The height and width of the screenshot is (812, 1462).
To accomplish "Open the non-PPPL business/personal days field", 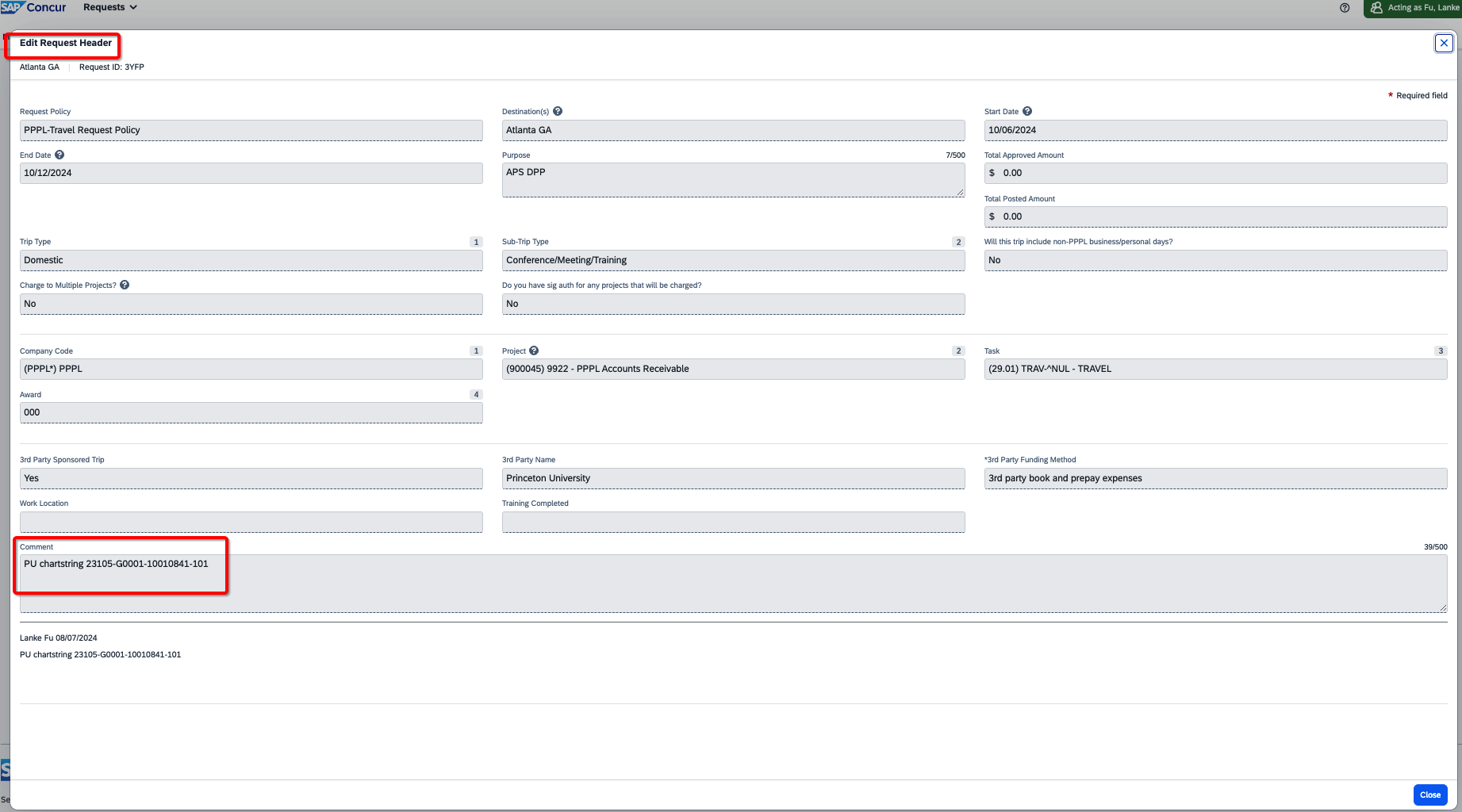I will pos(1215,260).
